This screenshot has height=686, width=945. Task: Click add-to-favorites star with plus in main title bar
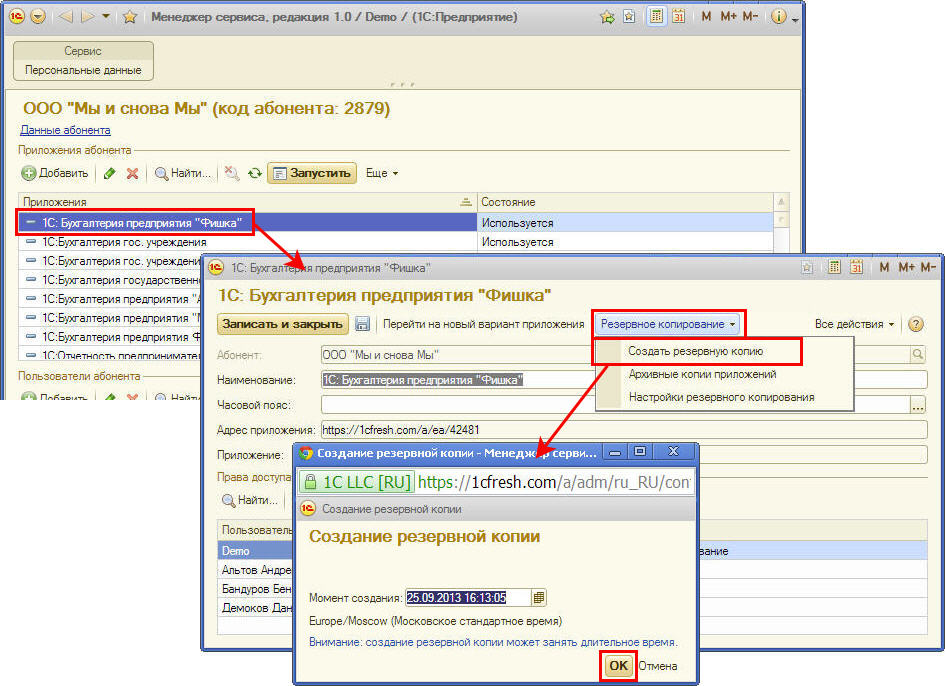coord(607,17)
